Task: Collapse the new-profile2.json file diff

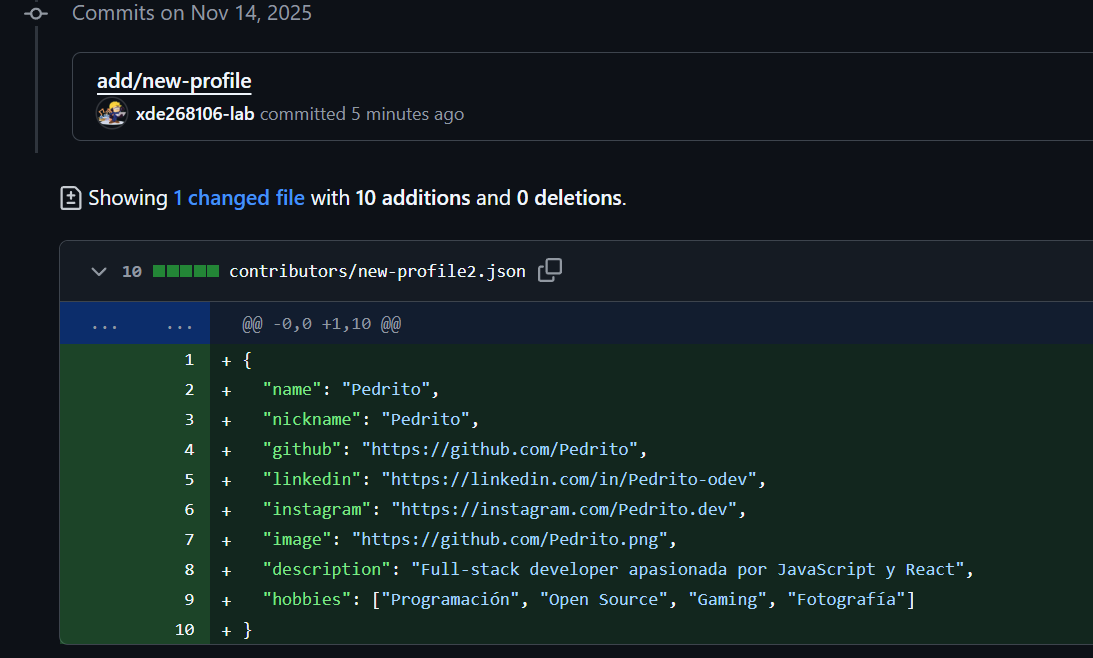Action: pyautogui.click(x=98, y=271)
